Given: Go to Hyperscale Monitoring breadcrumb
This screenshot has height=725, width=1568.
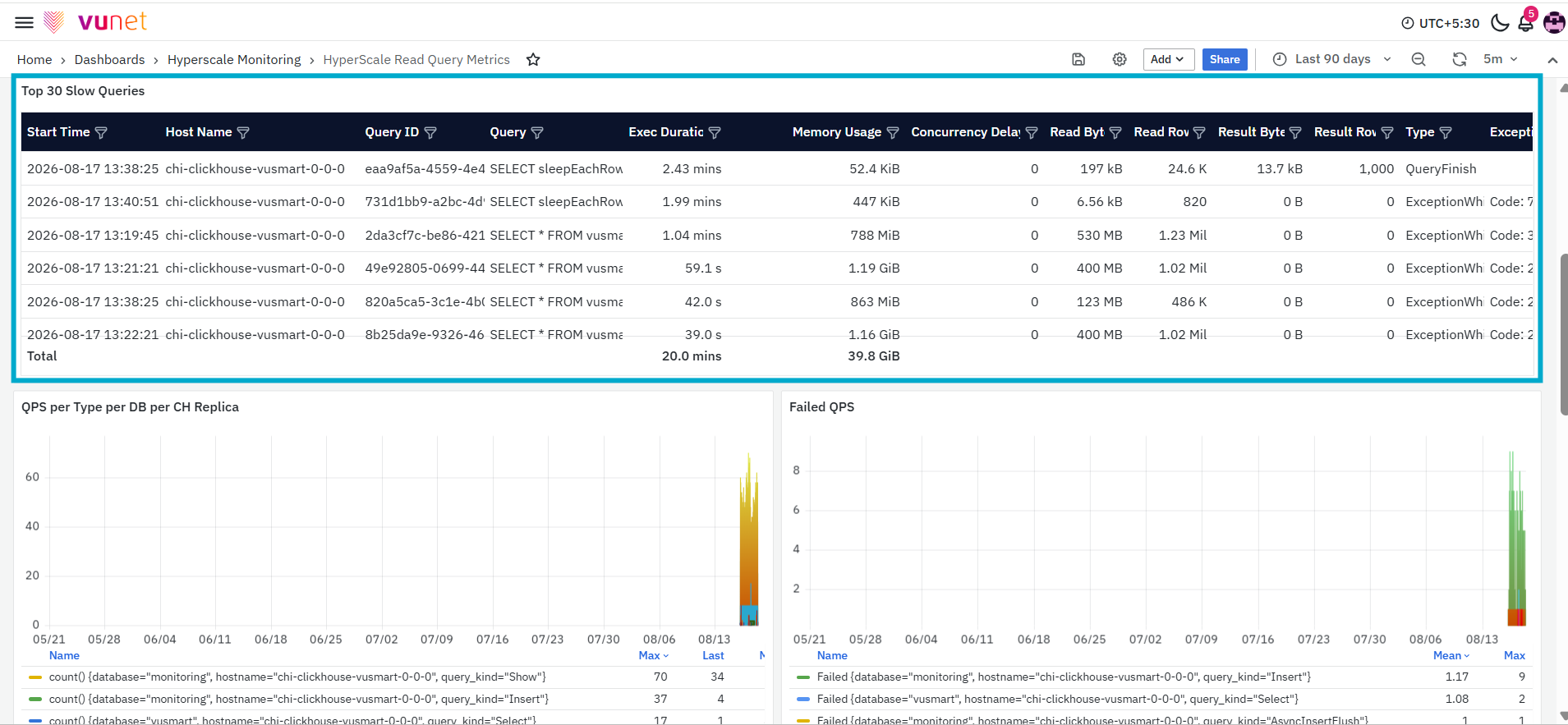Looking at the screenshot, I should click(234, 59).
